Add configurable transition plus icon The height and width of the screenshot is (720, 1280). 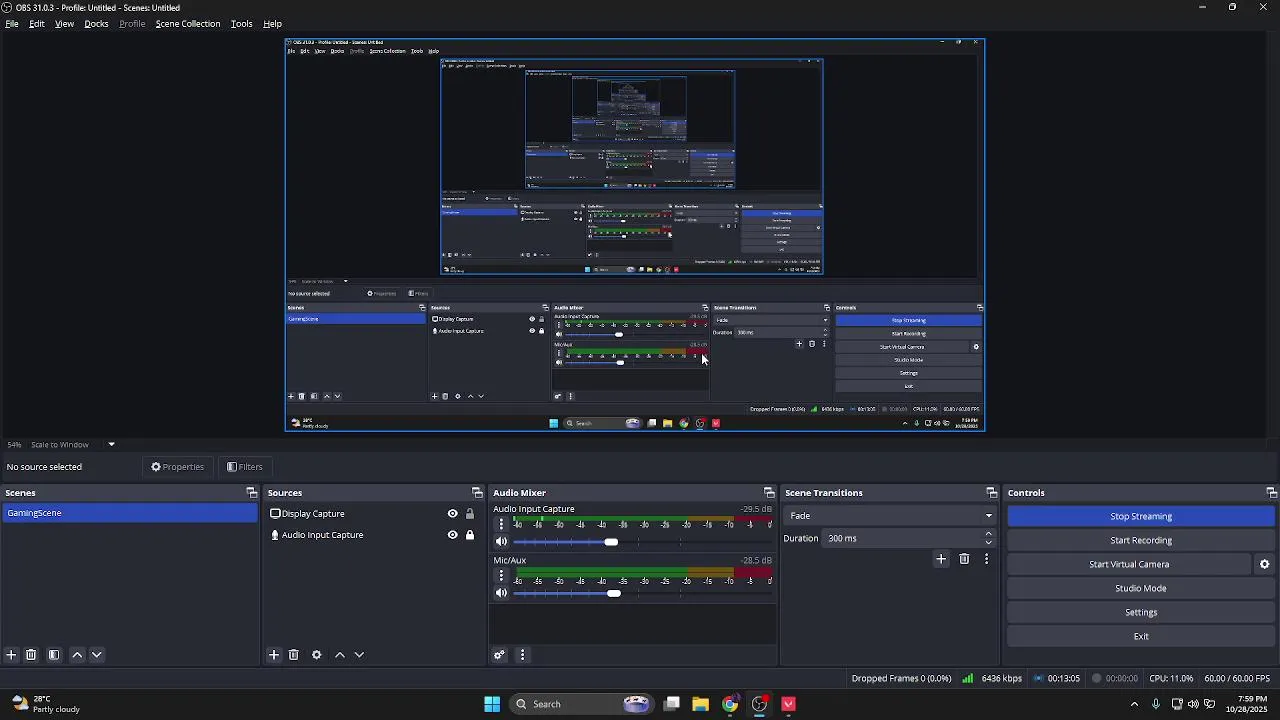point(941,559)
